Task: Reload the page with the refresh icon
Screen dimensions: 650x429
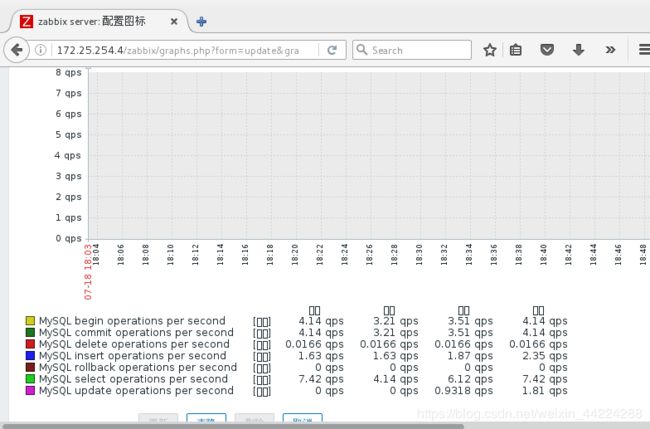Action: coord(332,50)
